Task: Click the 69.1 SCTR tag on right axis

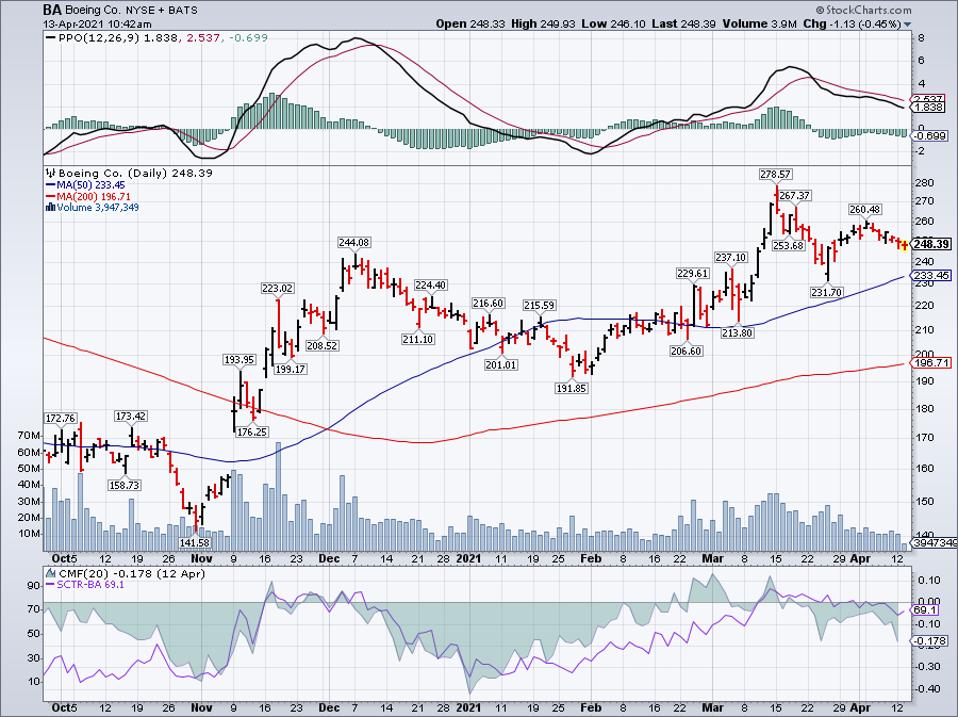Action: pos(924,610)
